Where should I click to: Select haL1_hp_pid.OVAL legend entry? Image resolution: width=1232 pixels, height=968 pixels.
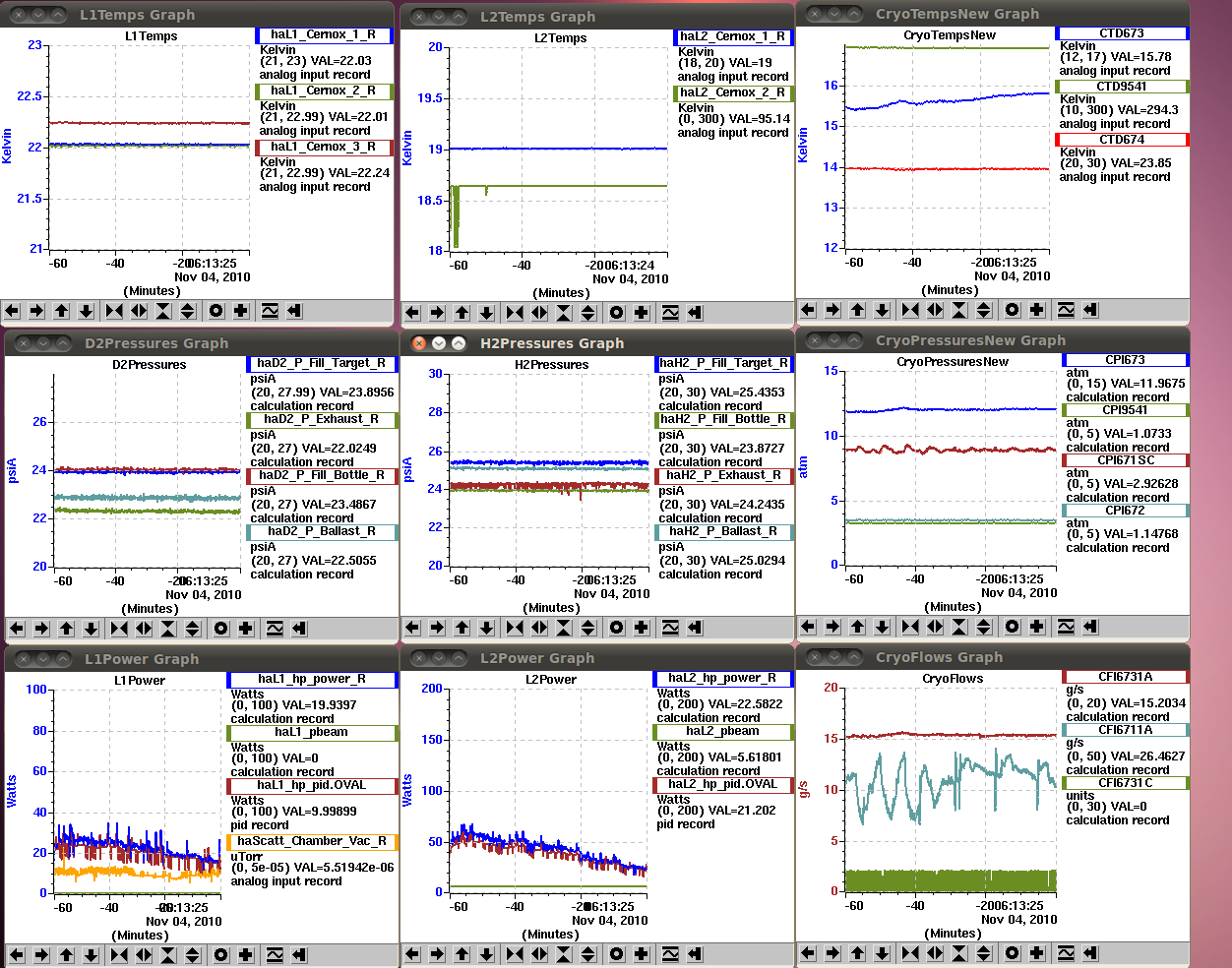(312, 785)
